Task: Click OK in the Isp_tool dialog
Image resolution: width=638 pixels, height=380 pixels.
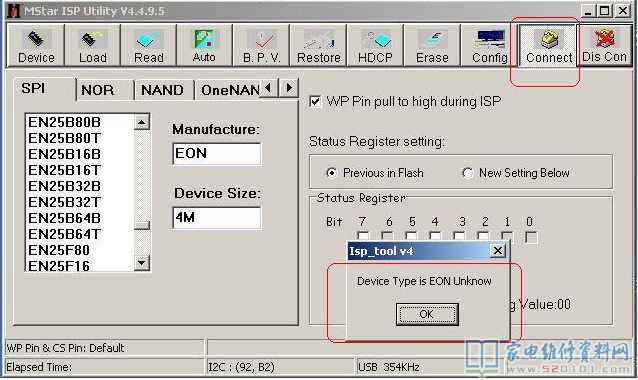Action: [x=427, y=314]
